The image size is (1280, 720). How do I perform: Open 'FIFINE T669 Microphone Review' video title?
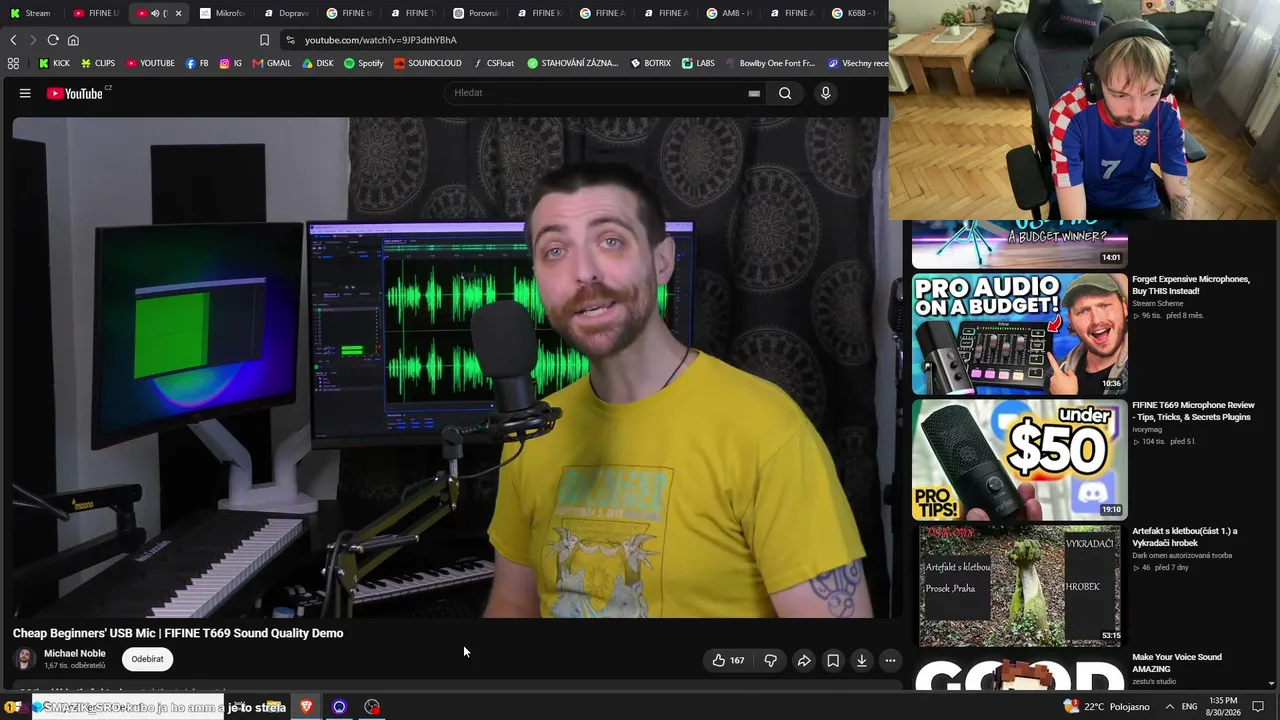1193,411
